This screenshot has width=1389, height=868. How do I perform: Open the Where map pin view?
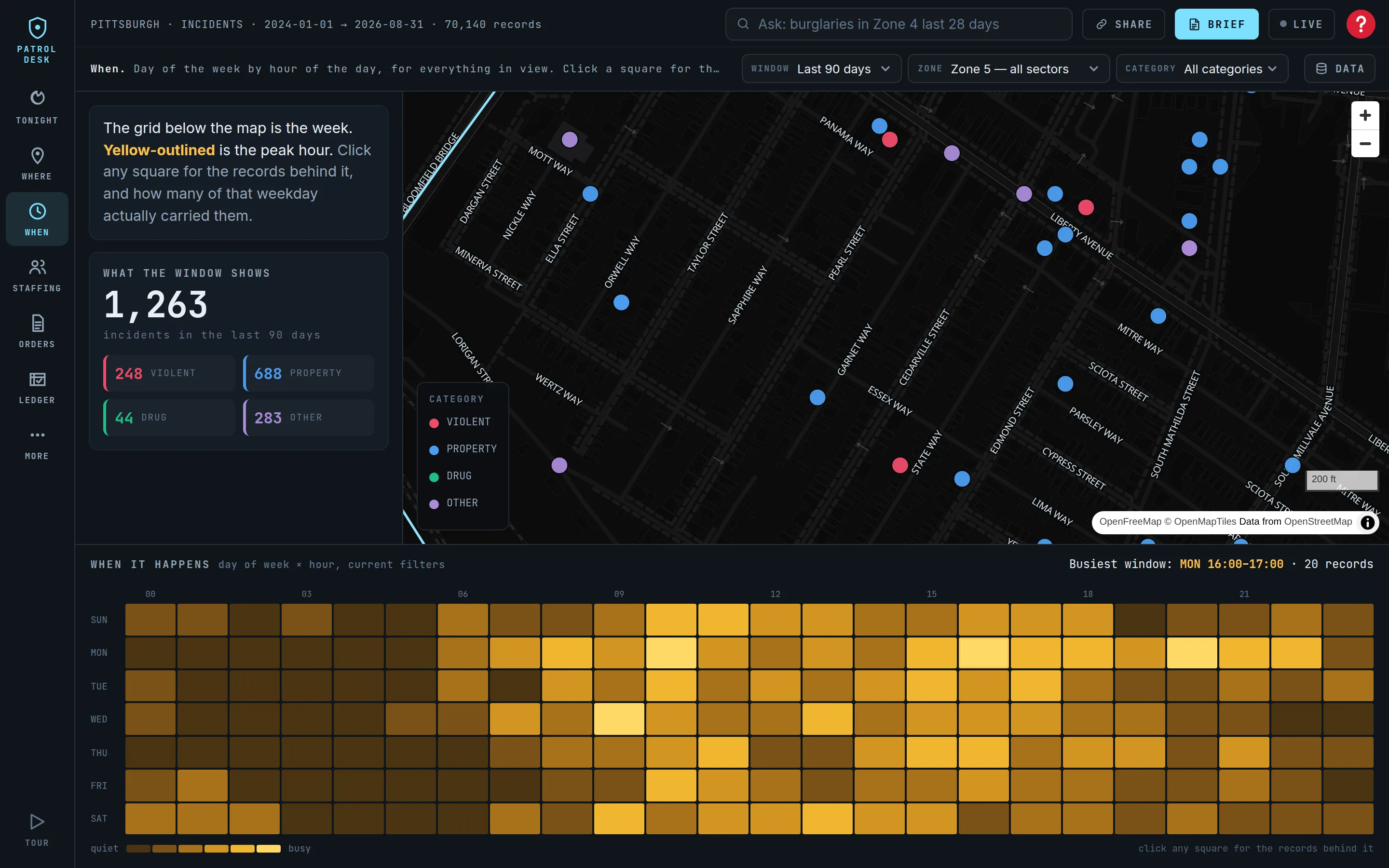coord(37,163)
